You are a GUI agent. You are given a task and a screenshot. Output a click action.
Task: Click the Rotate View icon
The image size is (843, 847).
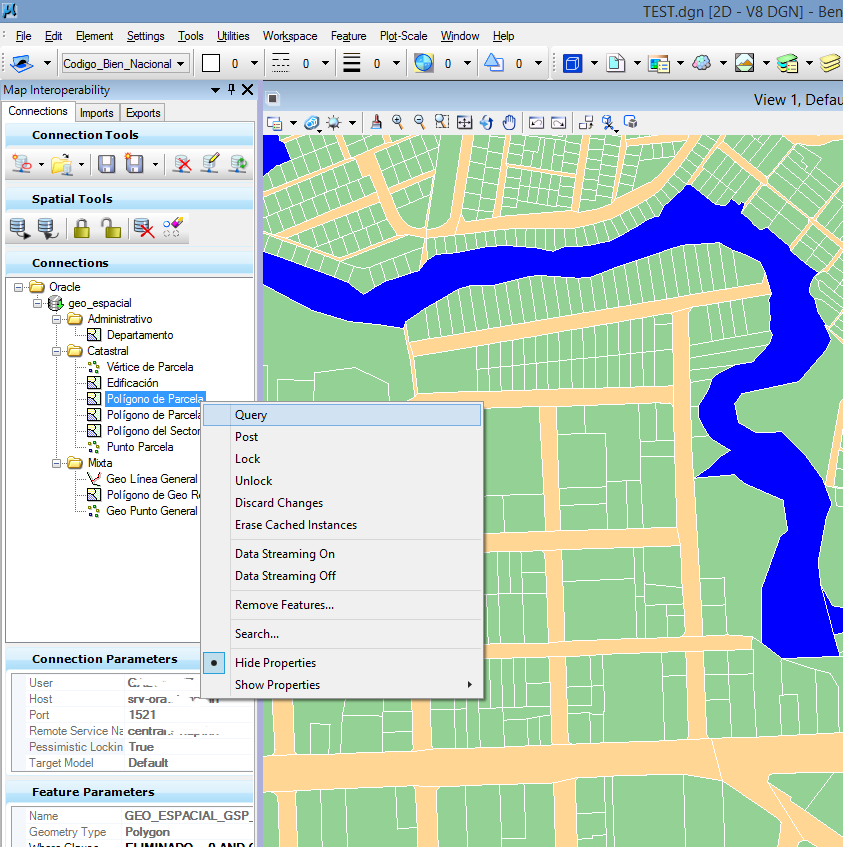coord(487,123)
